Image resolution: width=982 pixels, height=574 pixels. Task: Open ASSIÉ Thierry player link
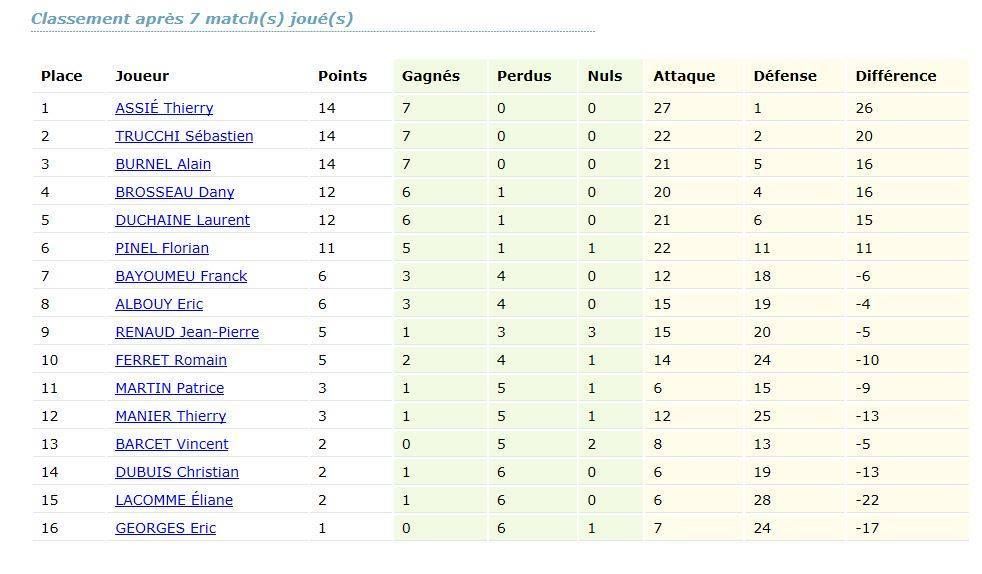coord(164,108)
